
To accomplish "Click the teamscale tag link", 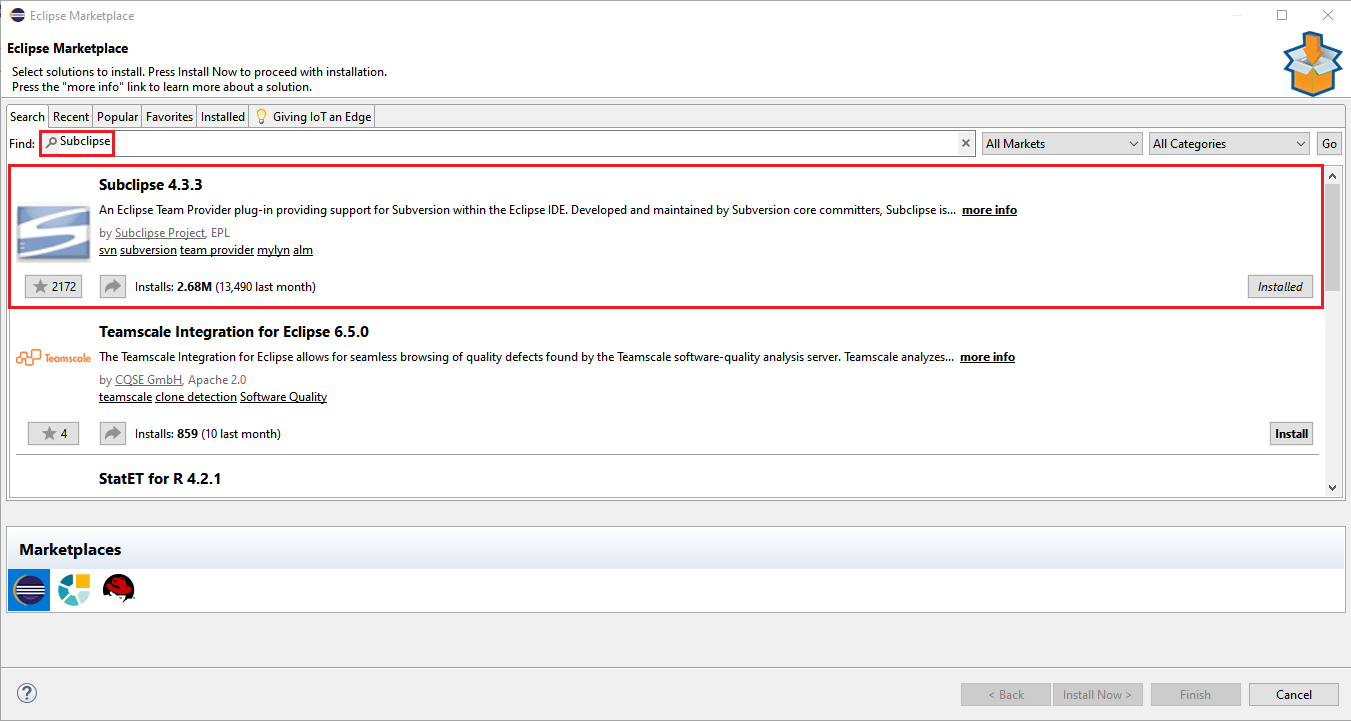I will point(126,397).
